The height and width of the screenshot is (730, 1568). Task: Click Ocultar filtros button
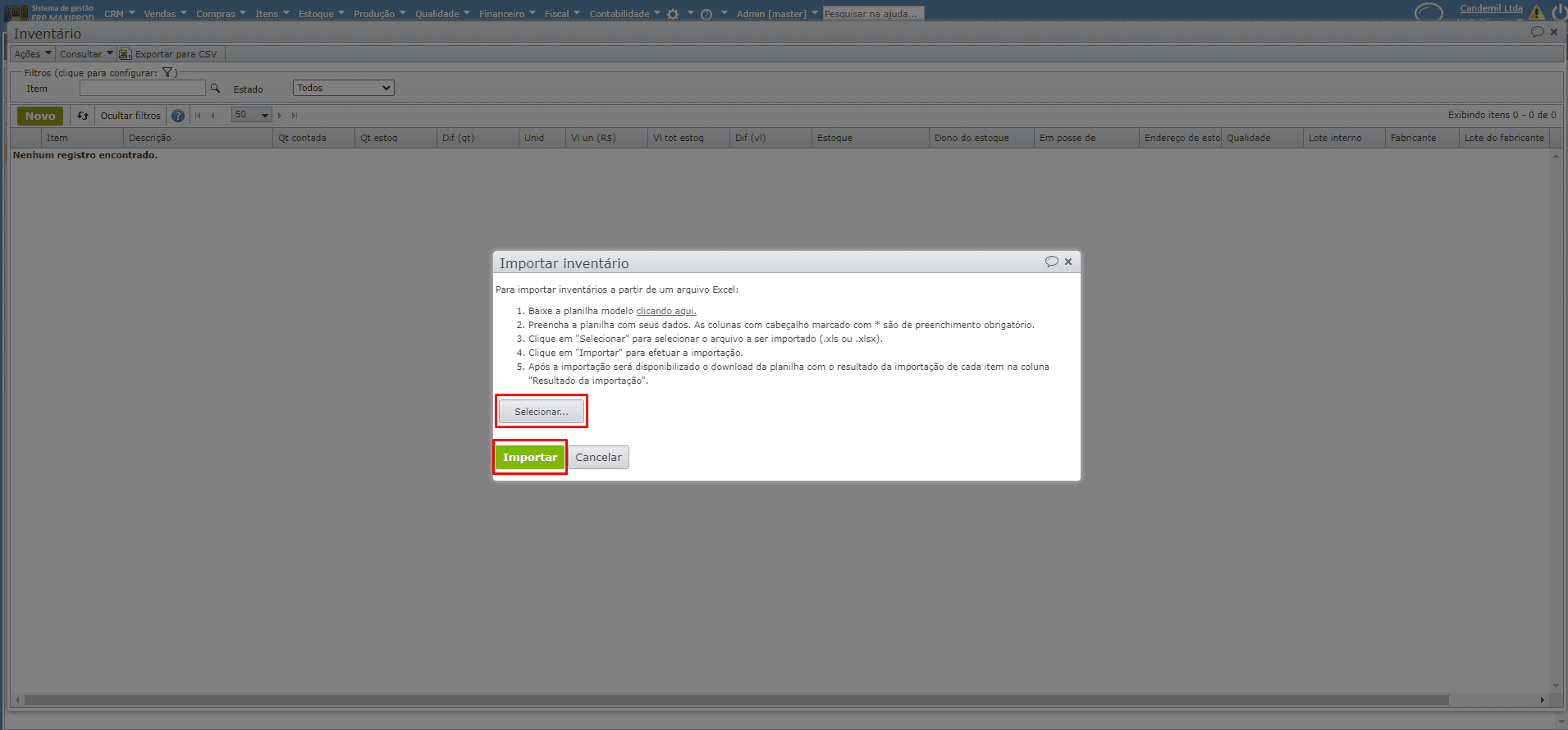point(130,116)
